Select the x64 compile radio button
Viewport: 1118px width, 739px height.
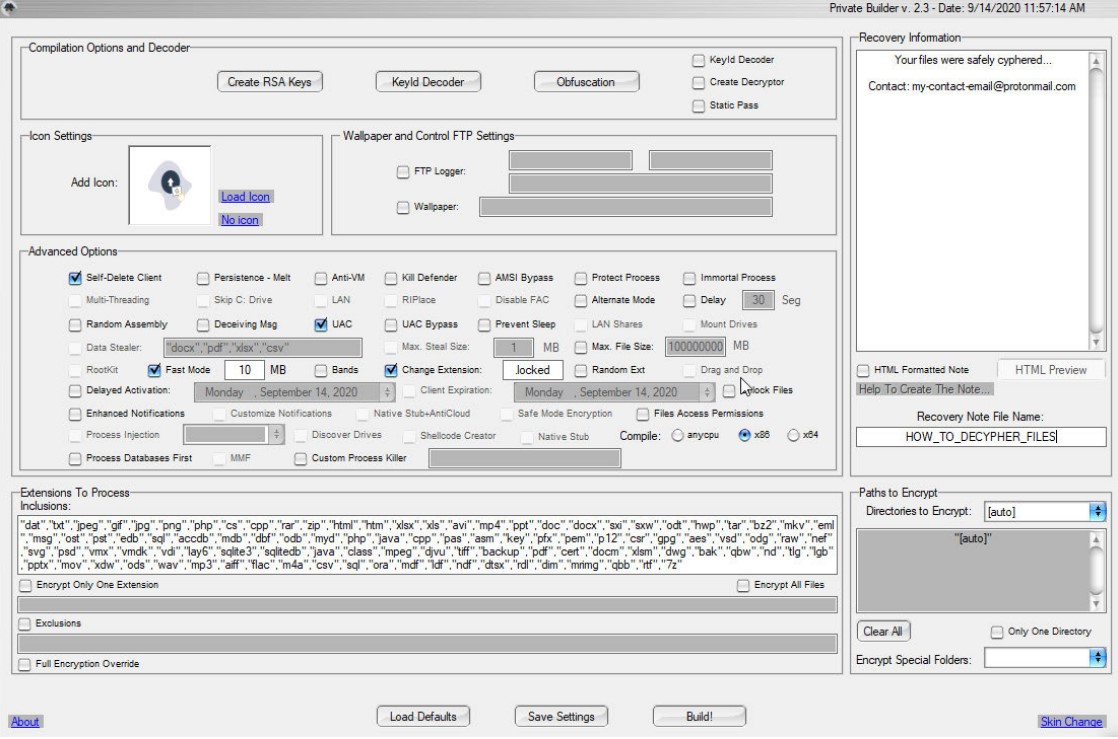pyautogui.click(x=795, y=435)
